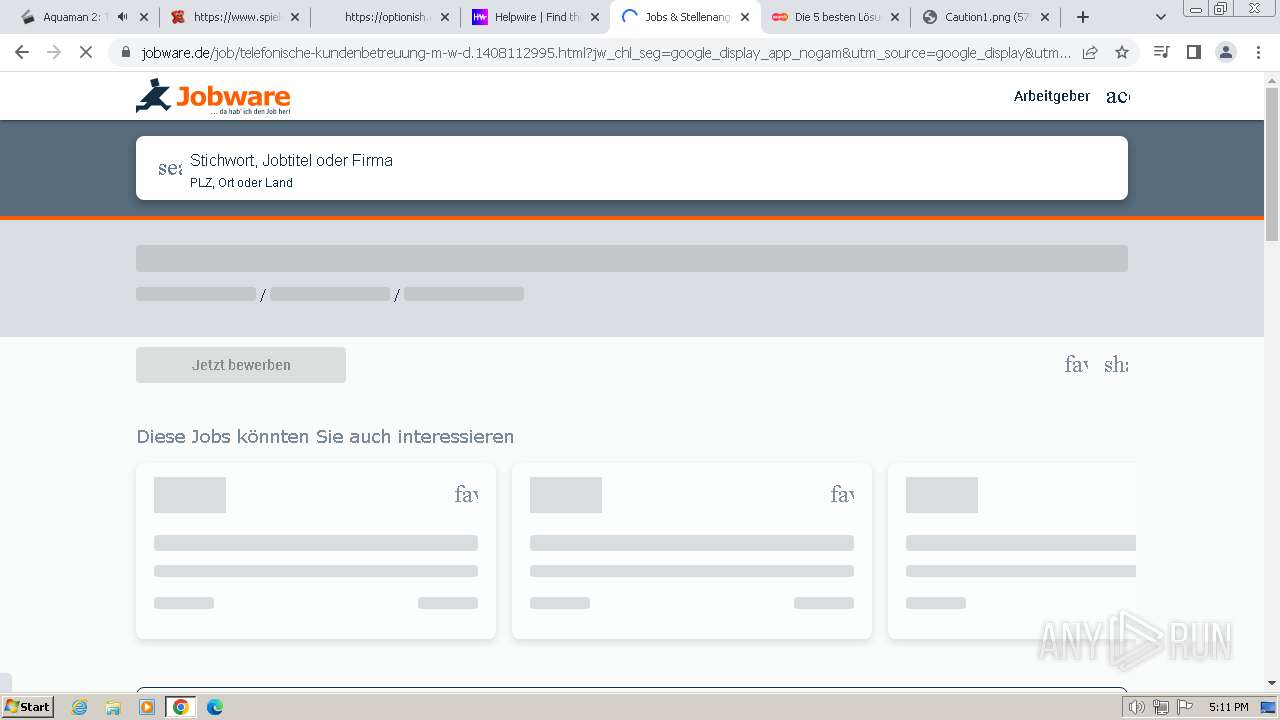
Task: Launch Internet Explorer from taskbar
Action: (x=79, y=707)
